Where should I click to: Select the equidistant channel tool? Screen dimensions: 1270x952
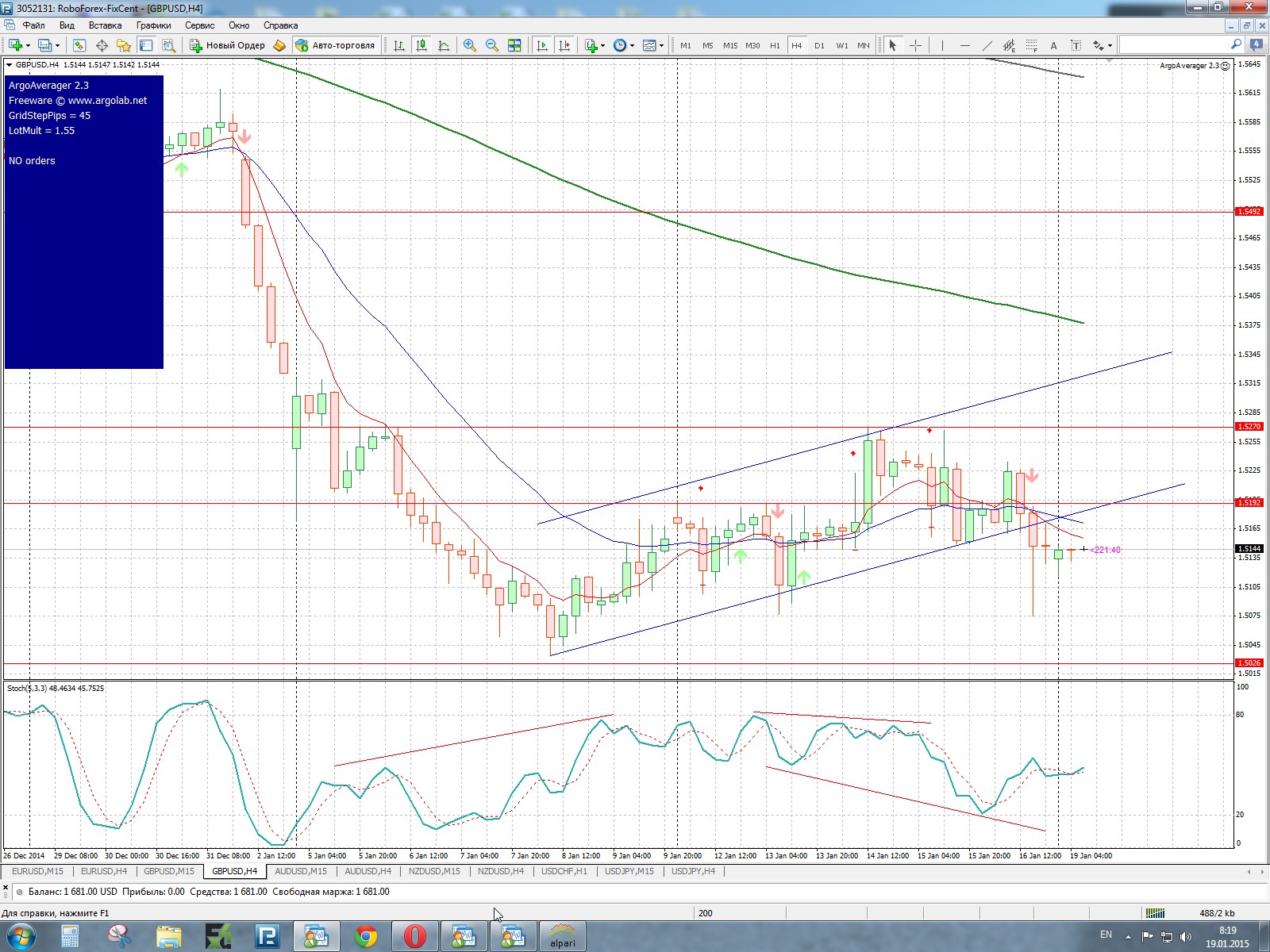1009,45
